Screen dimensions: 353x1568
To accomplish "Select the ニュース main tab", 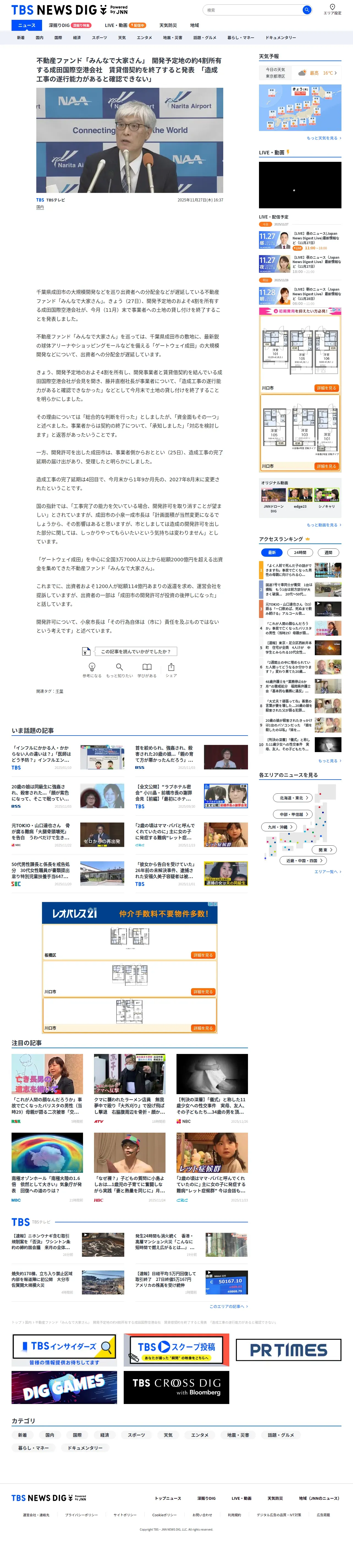I will coord(27,25).
